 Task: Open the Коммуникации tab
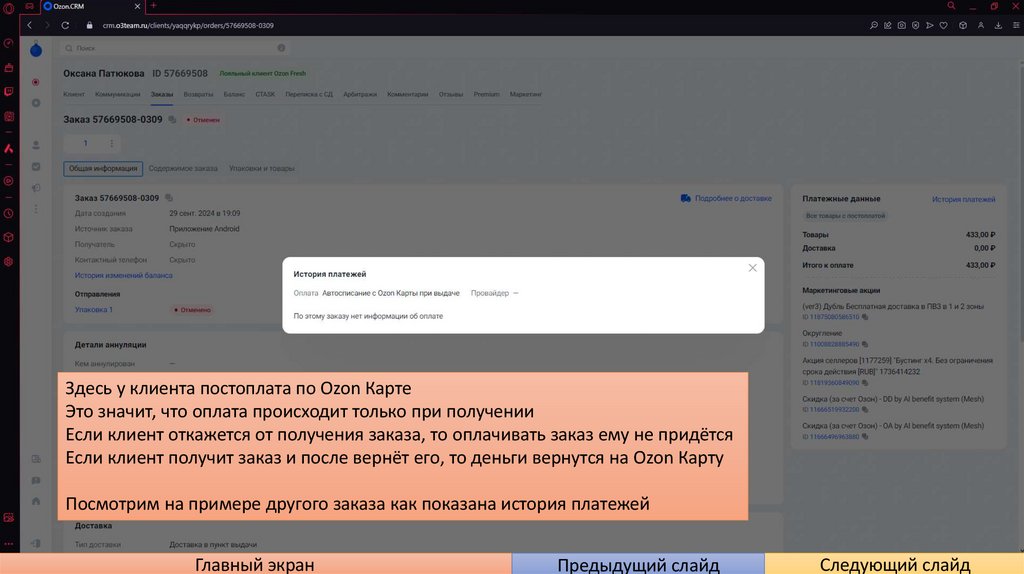118,95
